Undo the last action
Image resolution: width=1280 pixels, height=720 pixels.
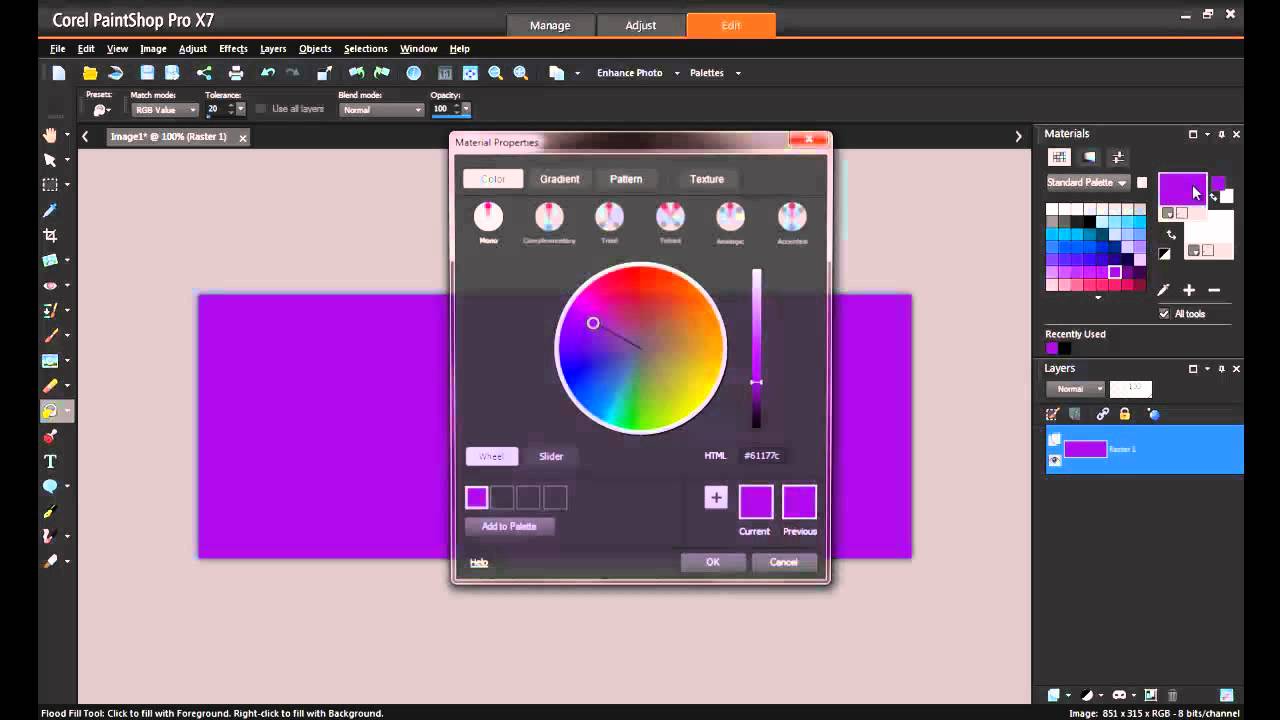tap(268, 73)
